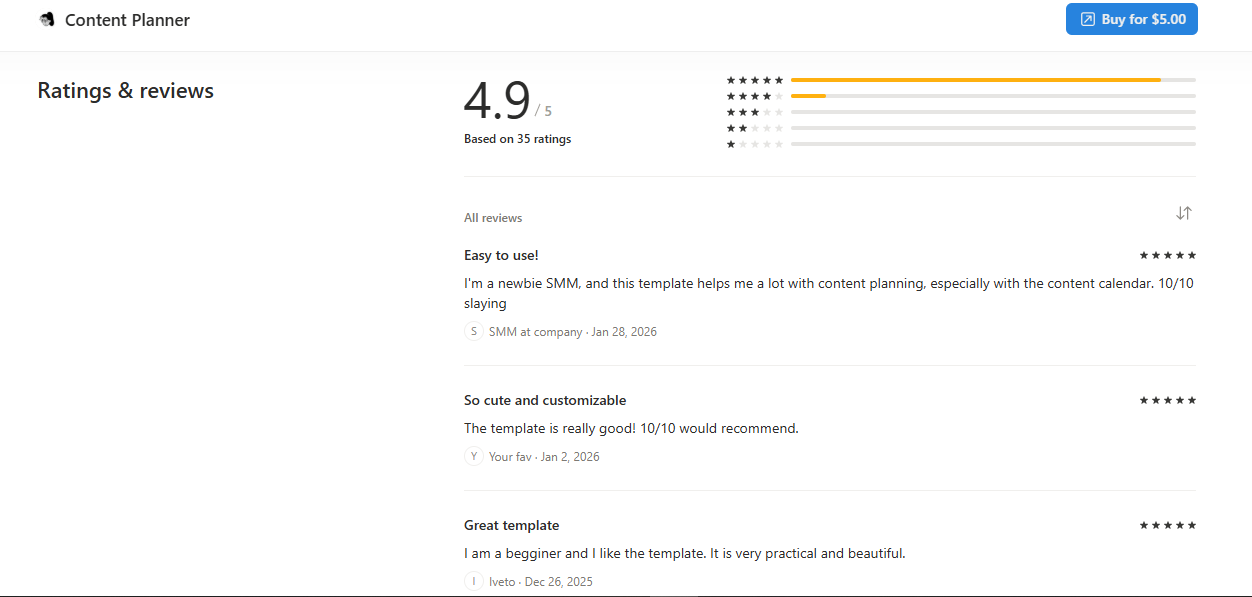
Task: Click the Content Planner title text
Action: pyautogui.click(x=127, y=20)
